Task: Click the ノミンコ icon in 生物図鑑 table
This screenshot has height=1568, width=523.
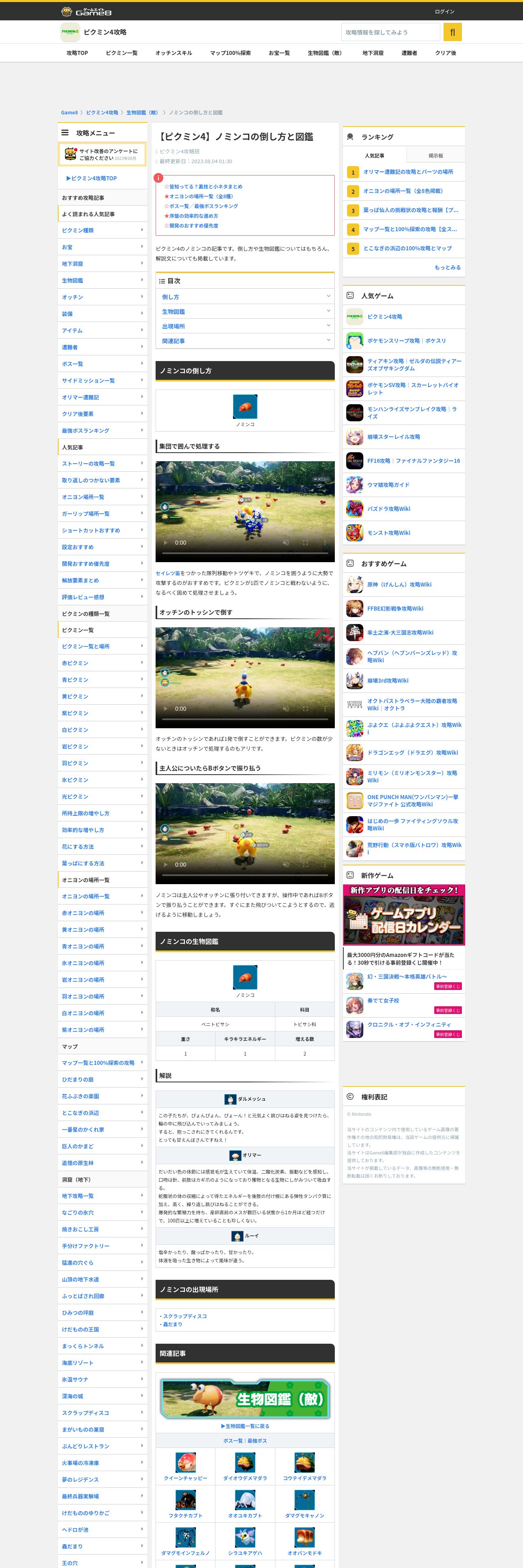Action: tap(245, 978)
